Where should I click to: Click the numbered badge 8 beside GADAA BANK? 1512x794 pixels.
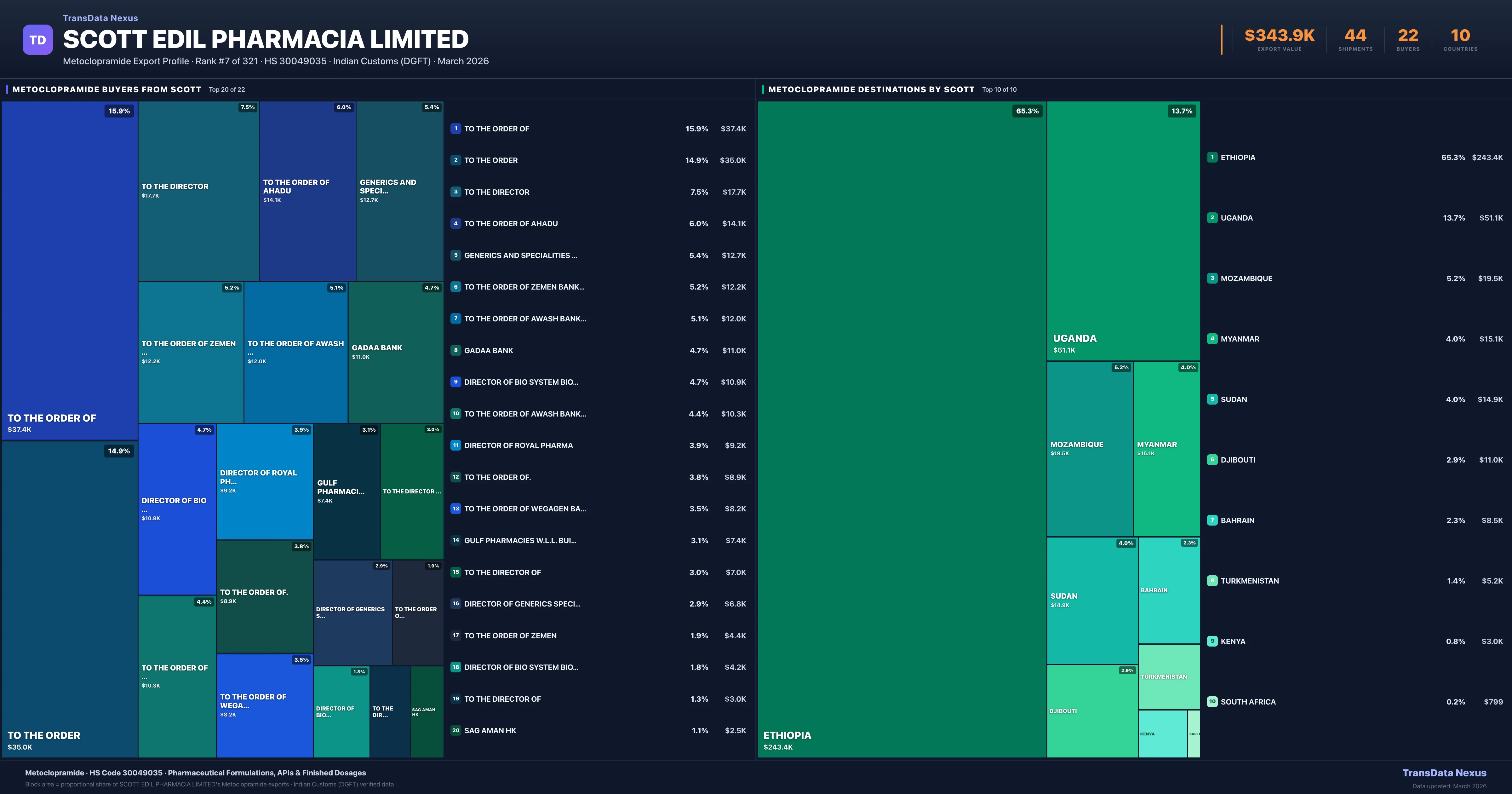point(455,350)
